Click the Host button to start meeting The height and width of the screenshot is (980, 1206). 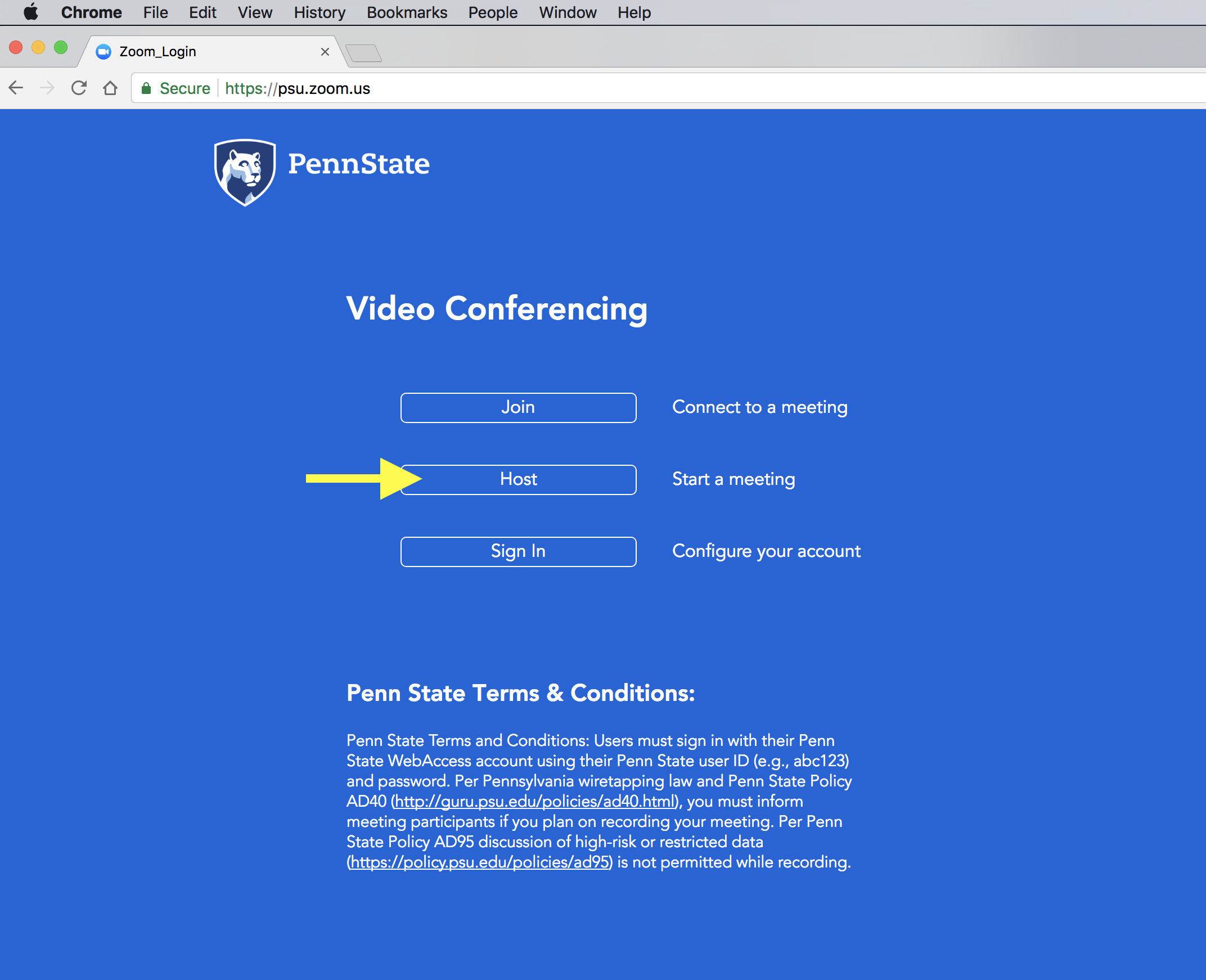518,479
